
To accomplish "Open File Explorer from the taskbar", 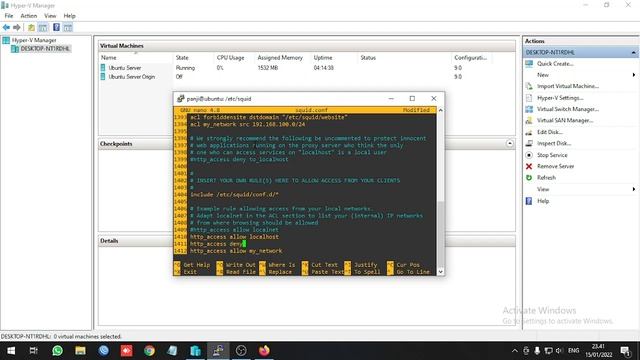I will [x=80, y=351].
